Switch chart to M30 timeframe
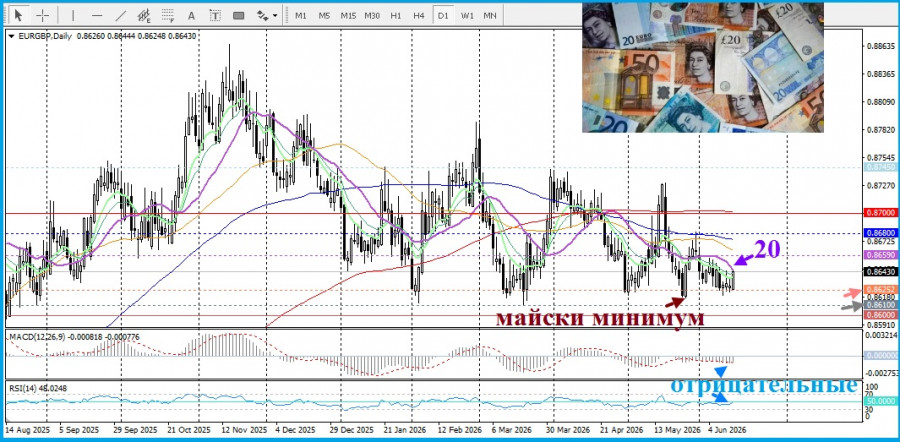This screenshot has height=442, width=900. click(x=372, y=15)
